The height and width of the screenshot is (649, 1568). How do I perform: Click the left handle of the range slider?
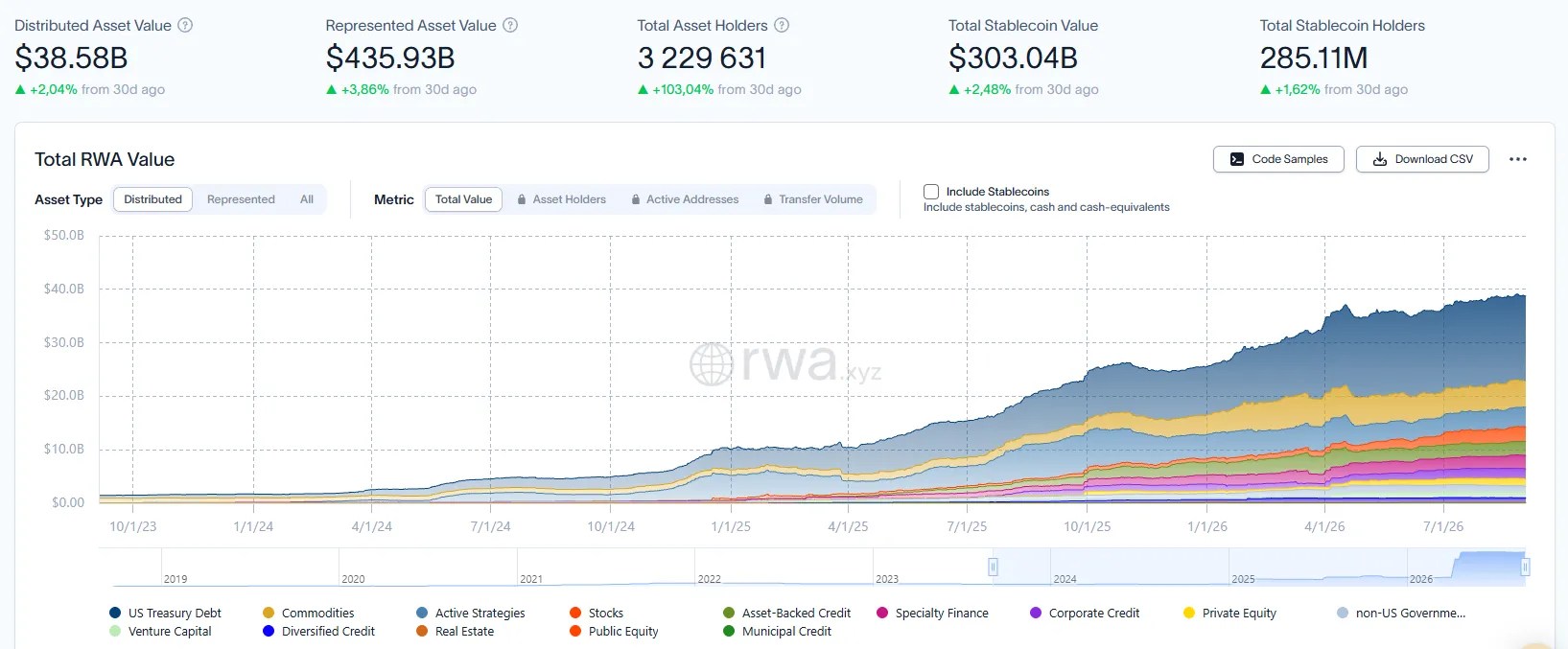993,568
